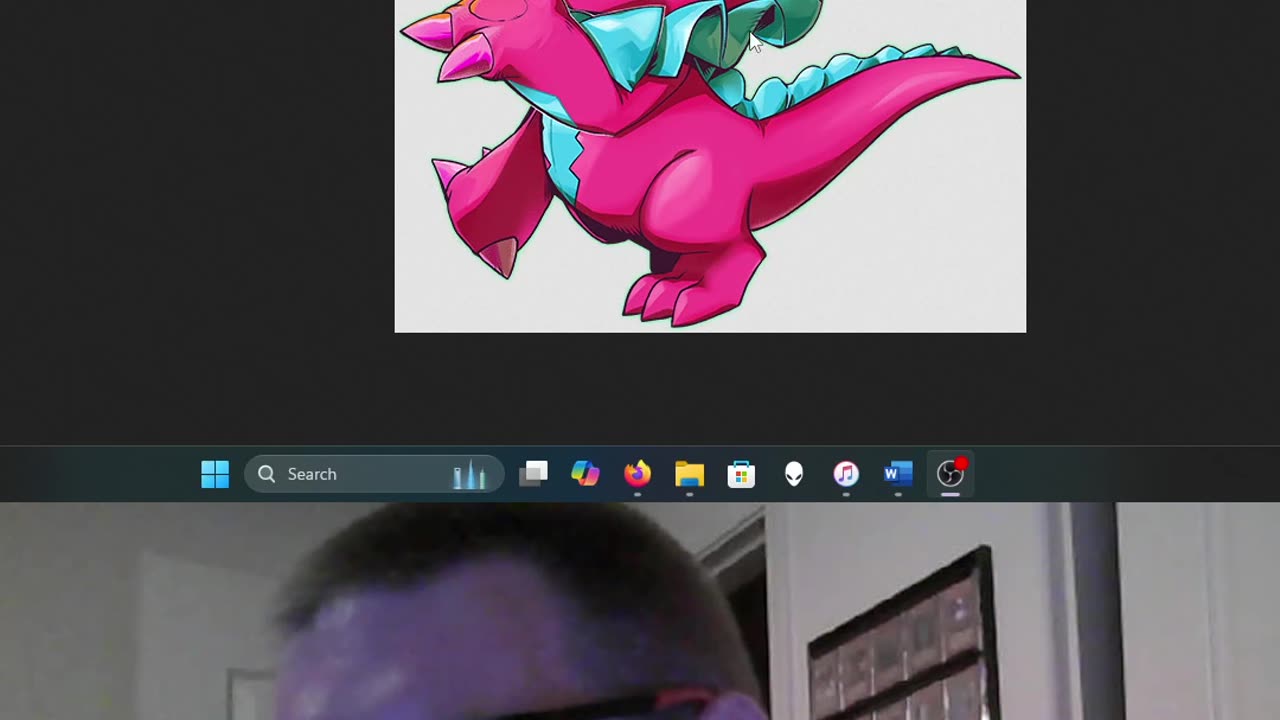Open Alienware Command Center from the taskbar

[x=794, y=474]
